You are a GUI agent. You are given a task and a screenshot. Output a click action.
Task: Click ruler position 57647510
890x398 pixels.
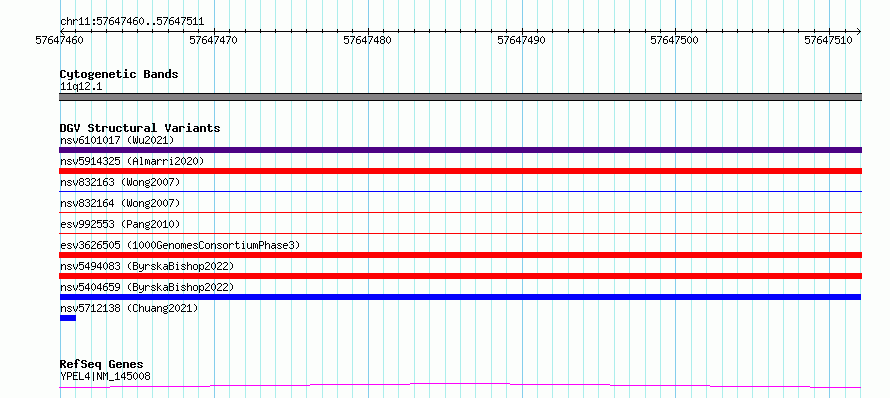coord(828,40)
